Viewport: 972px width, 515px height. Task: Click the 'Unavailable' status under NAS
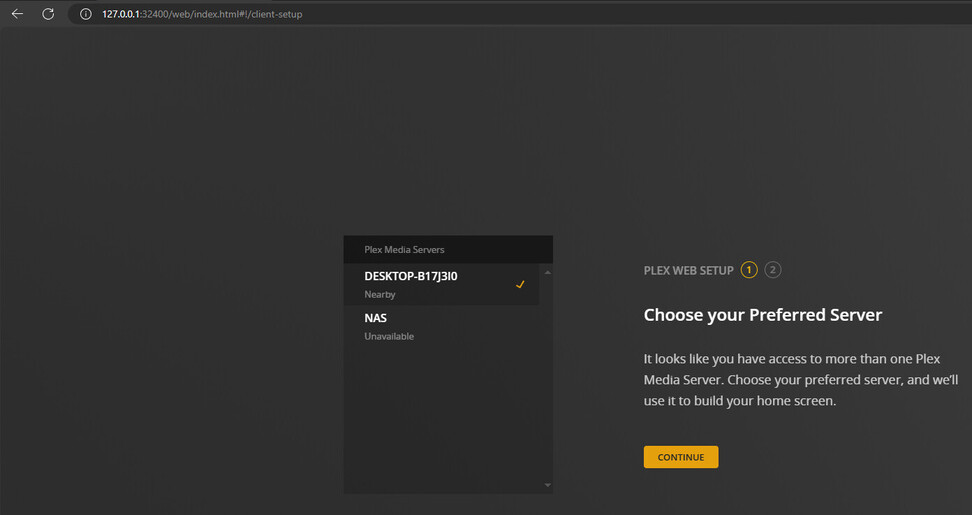389,337
